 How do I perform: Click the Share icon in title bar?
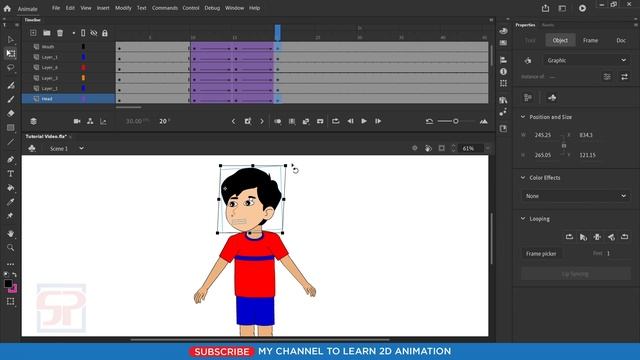(545, 8)
